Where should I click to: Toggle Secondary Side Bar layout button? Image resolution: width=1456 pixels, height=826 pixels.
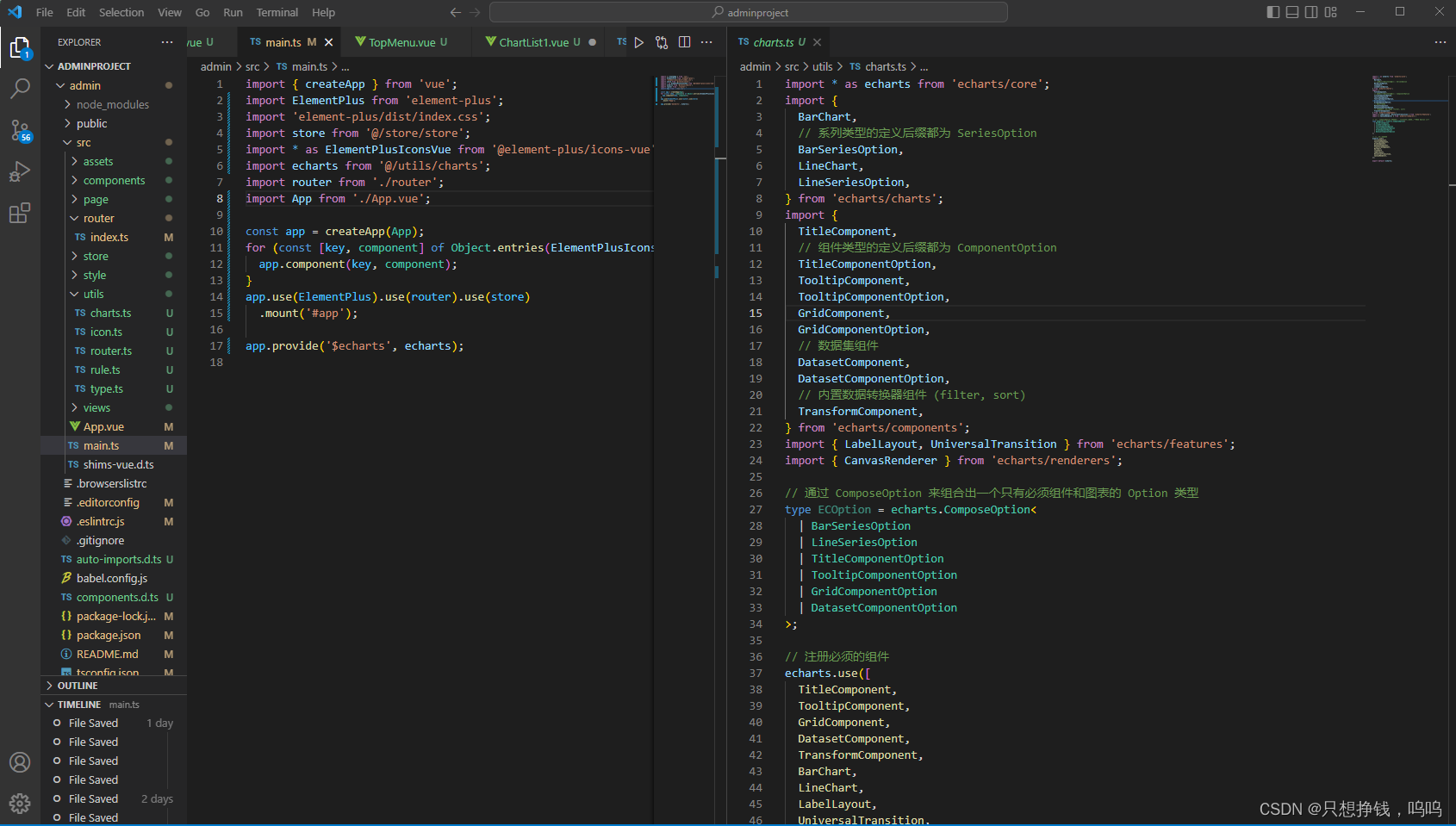[x=1311, y=12]
